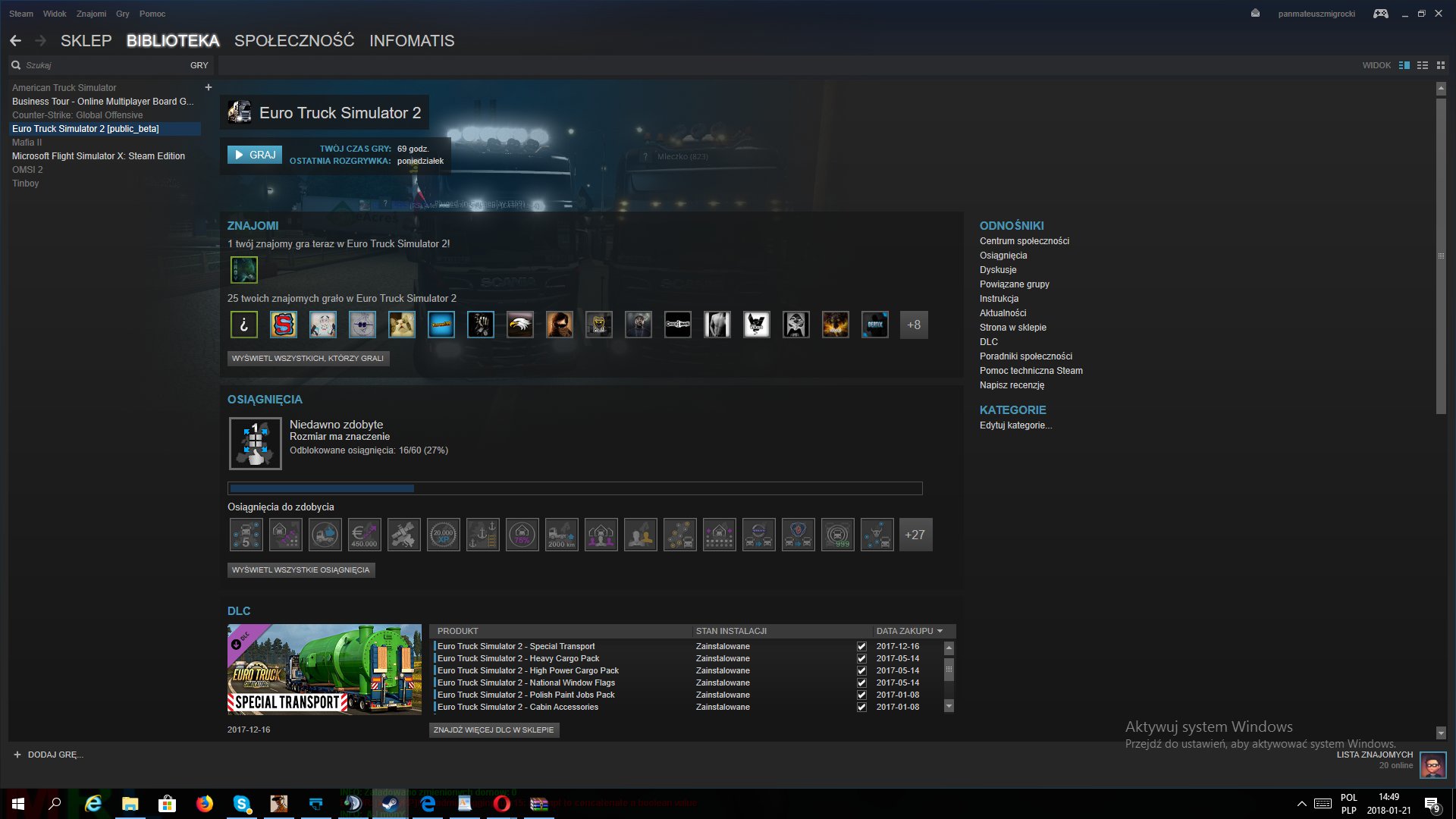Open Napisz recenzję link
Screen dimensions: 1456x819
pyautogui.click(x=1012, y=385)
